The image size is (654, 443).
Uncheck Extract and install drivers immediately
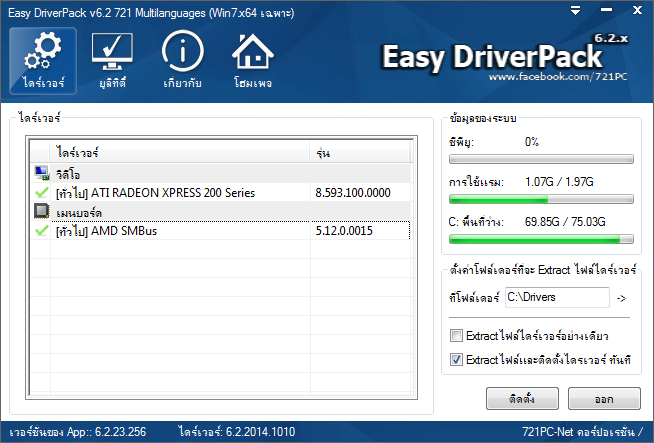click(x=456, y=359)
